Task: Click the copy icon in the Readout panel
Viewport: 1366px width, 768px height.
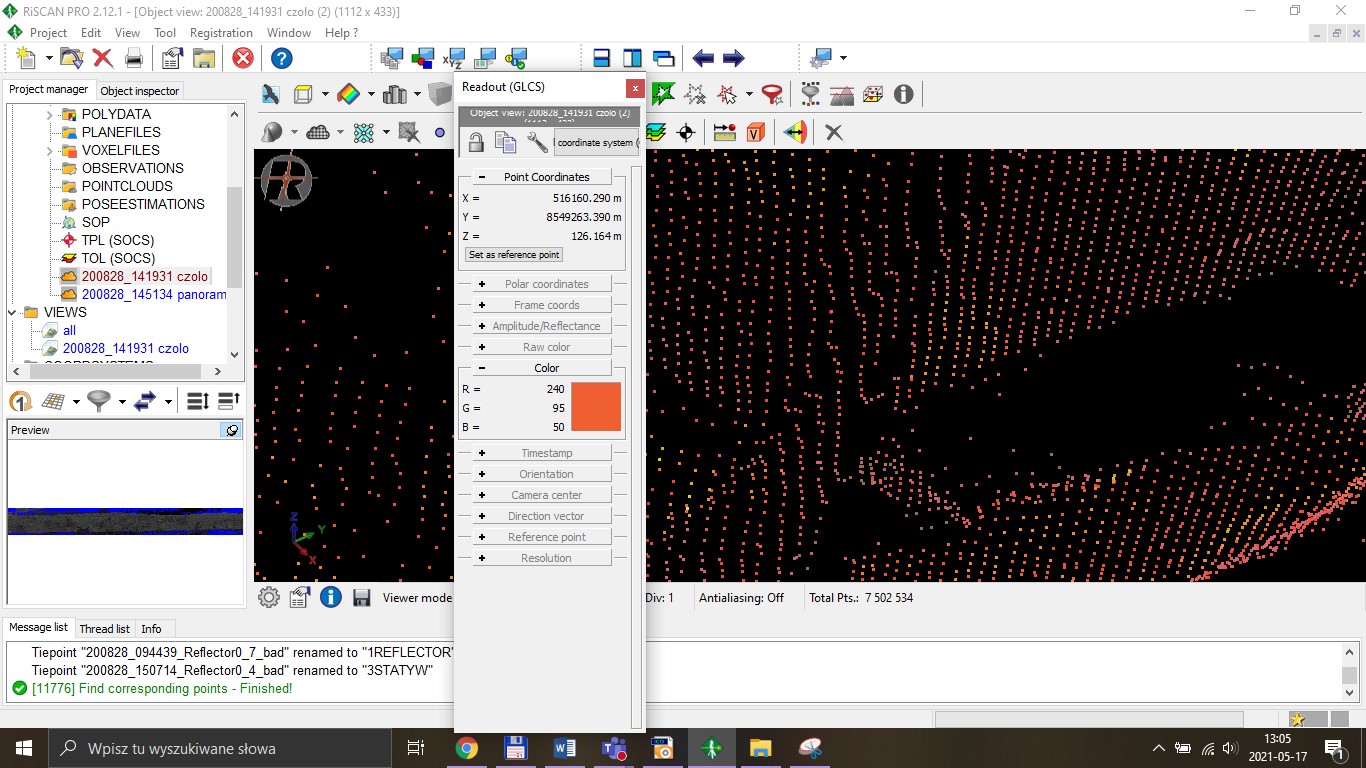Action: pos(506,143)
